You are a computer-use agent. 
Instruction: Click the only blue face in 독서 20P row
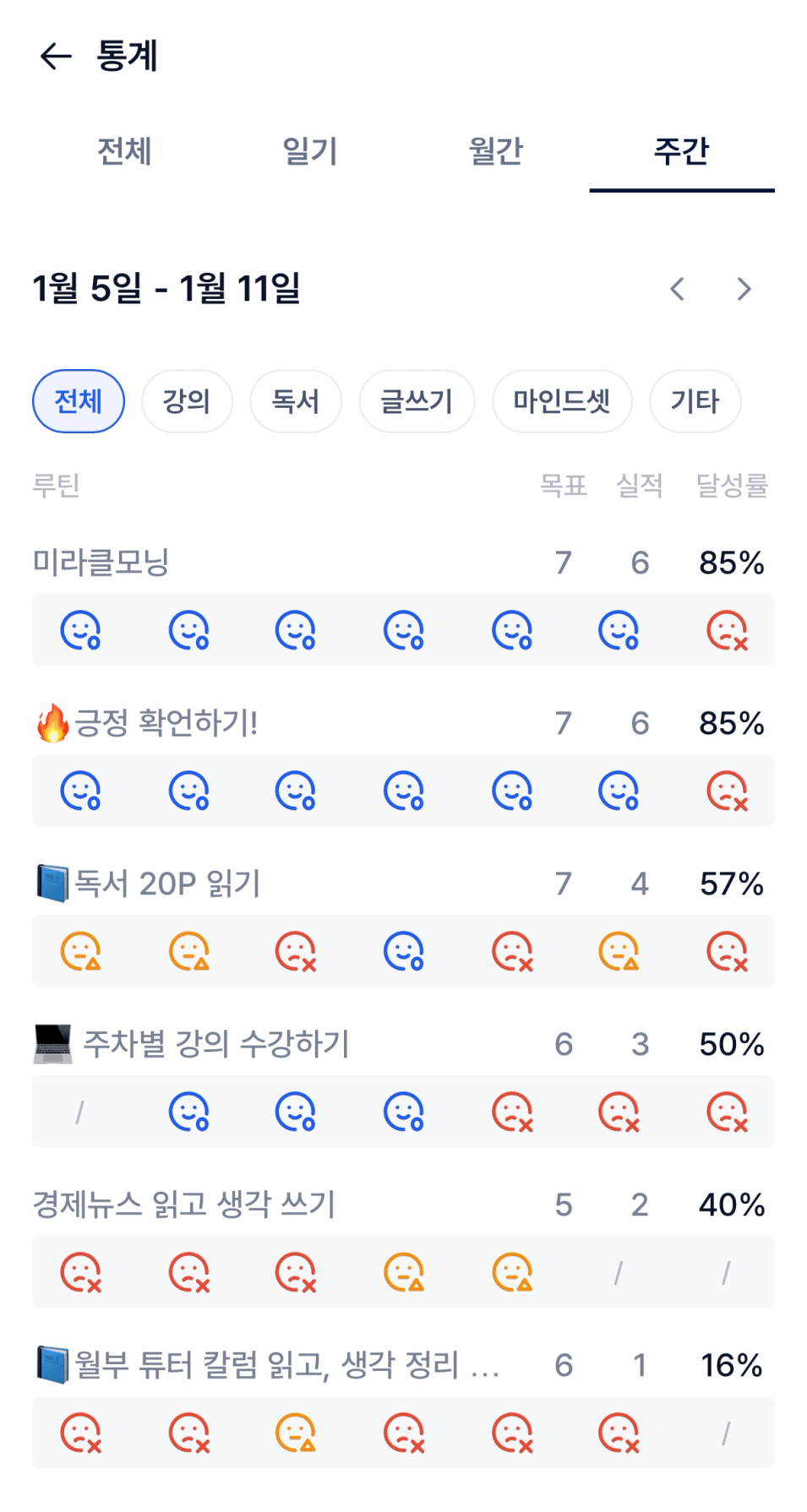[404, 951]
